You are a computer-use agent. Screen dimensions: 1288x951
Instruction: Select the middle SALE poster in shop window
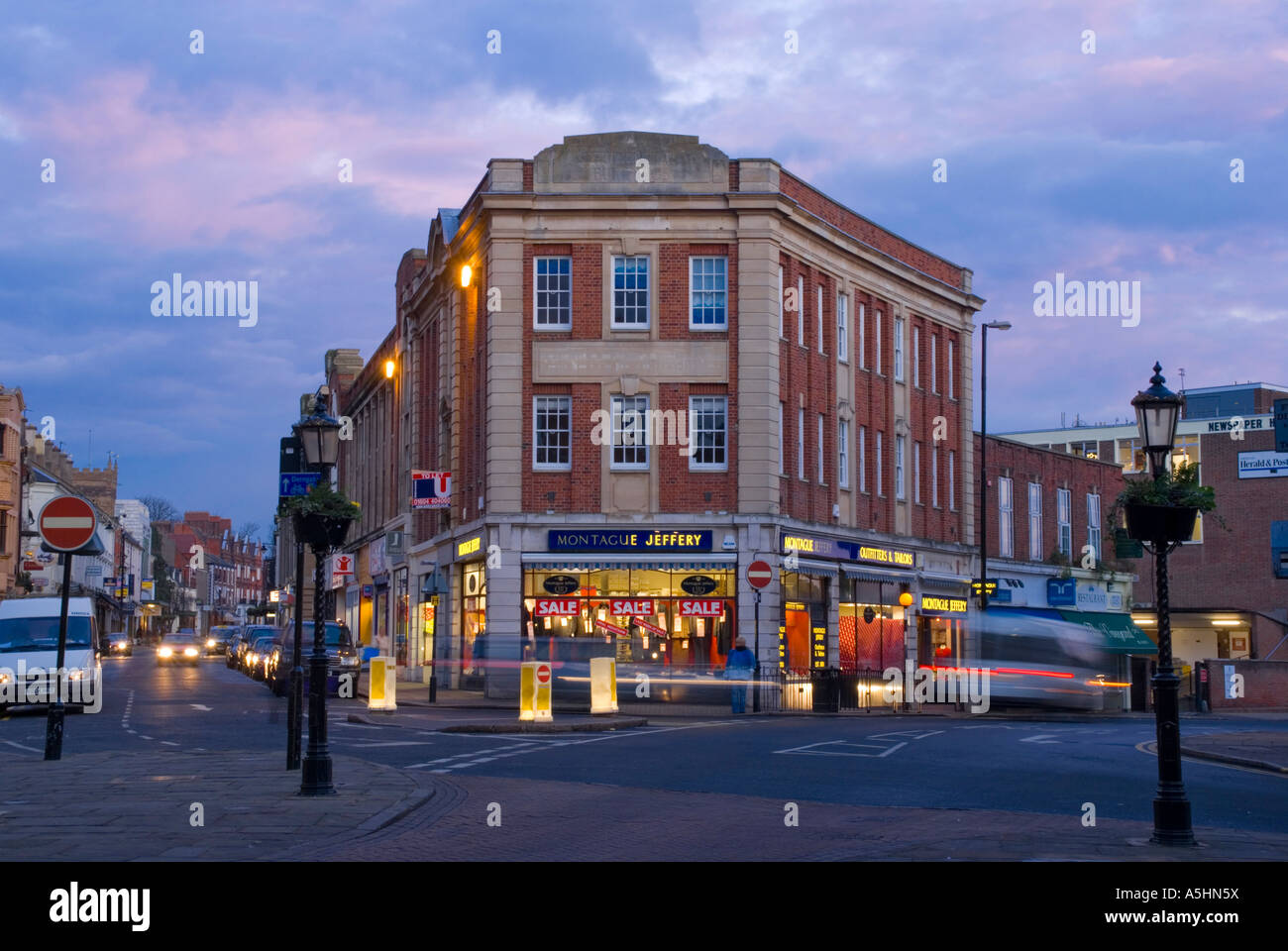click(x=631, y=607)
